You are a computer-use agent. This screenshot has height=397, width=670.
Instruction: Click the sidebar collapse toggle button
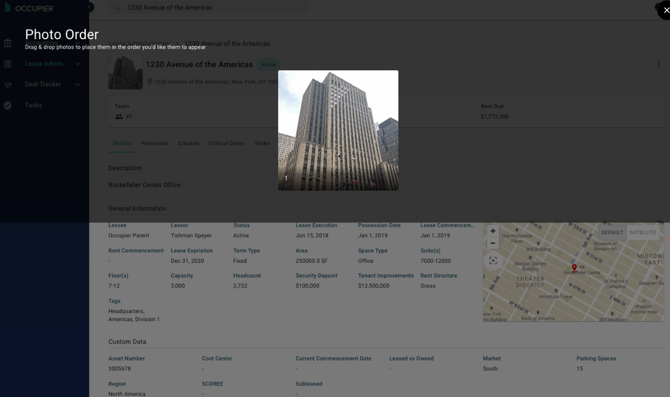pyautogui.click(x=90, y=7)
